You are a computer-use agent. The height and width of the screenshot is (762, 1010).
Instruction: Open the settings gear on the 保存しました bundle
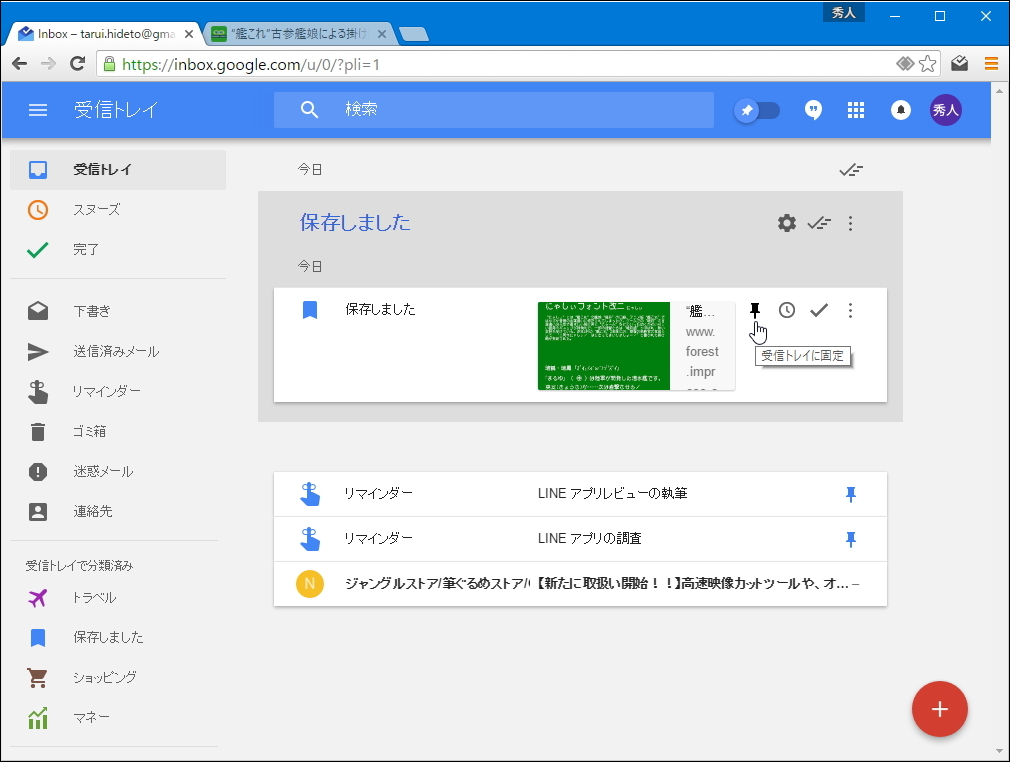tap(786, 223)
